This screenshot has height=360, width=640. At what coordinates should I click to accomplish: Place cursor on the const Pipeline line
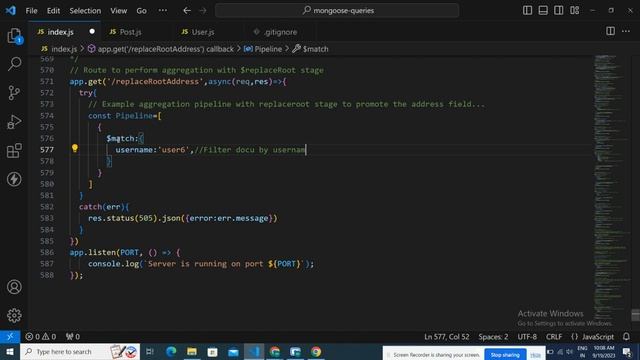click(x=124, y=116)
